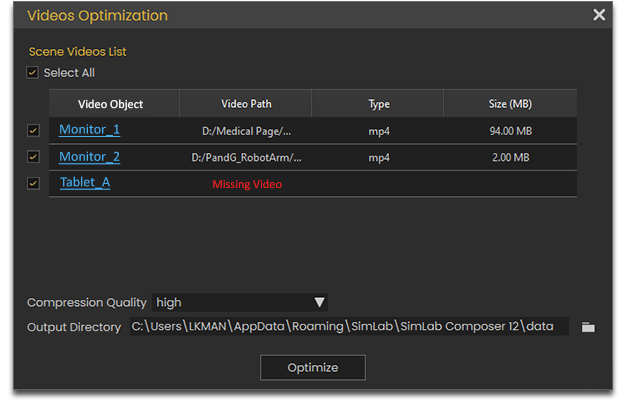Close the Videos Optimization dialog

click(599, 15)
